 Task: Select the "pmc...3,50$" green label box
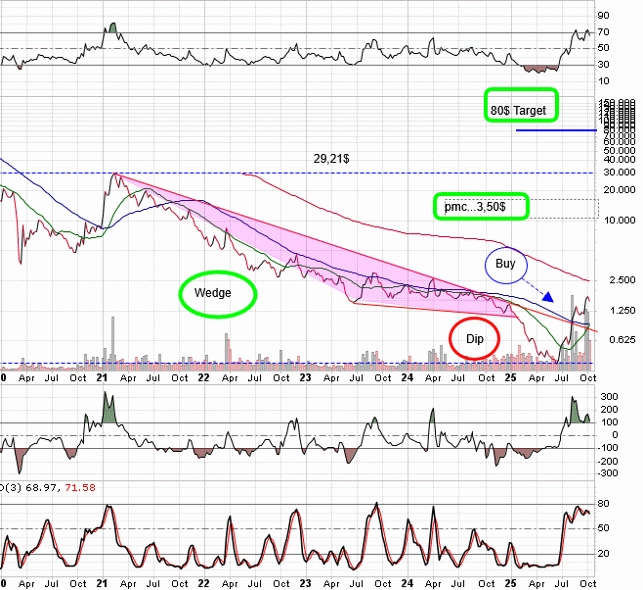click(482, 206)
